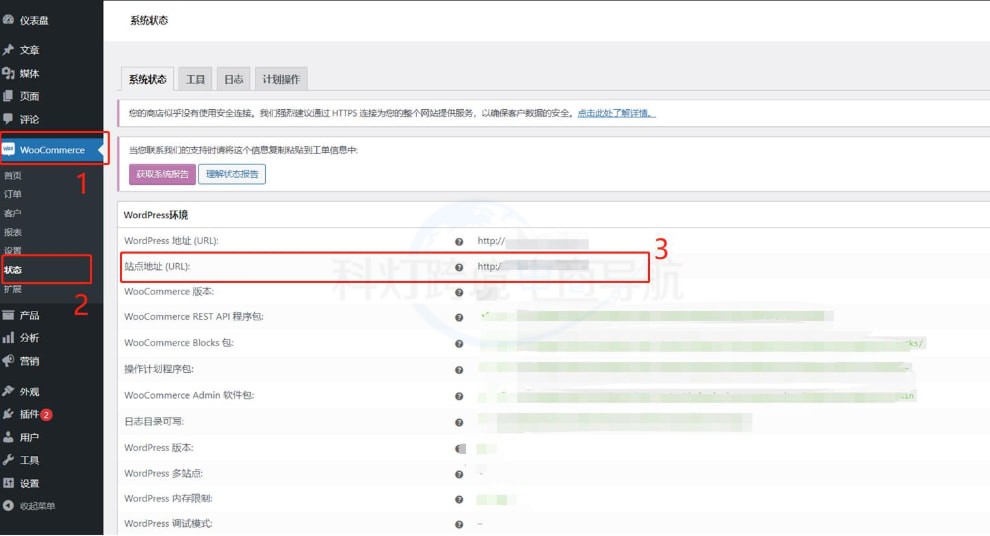Screen dimensions: 990x536
Task: Click the 理解状态报告 button
Action: pyautogui.click(x=232, y=174)
